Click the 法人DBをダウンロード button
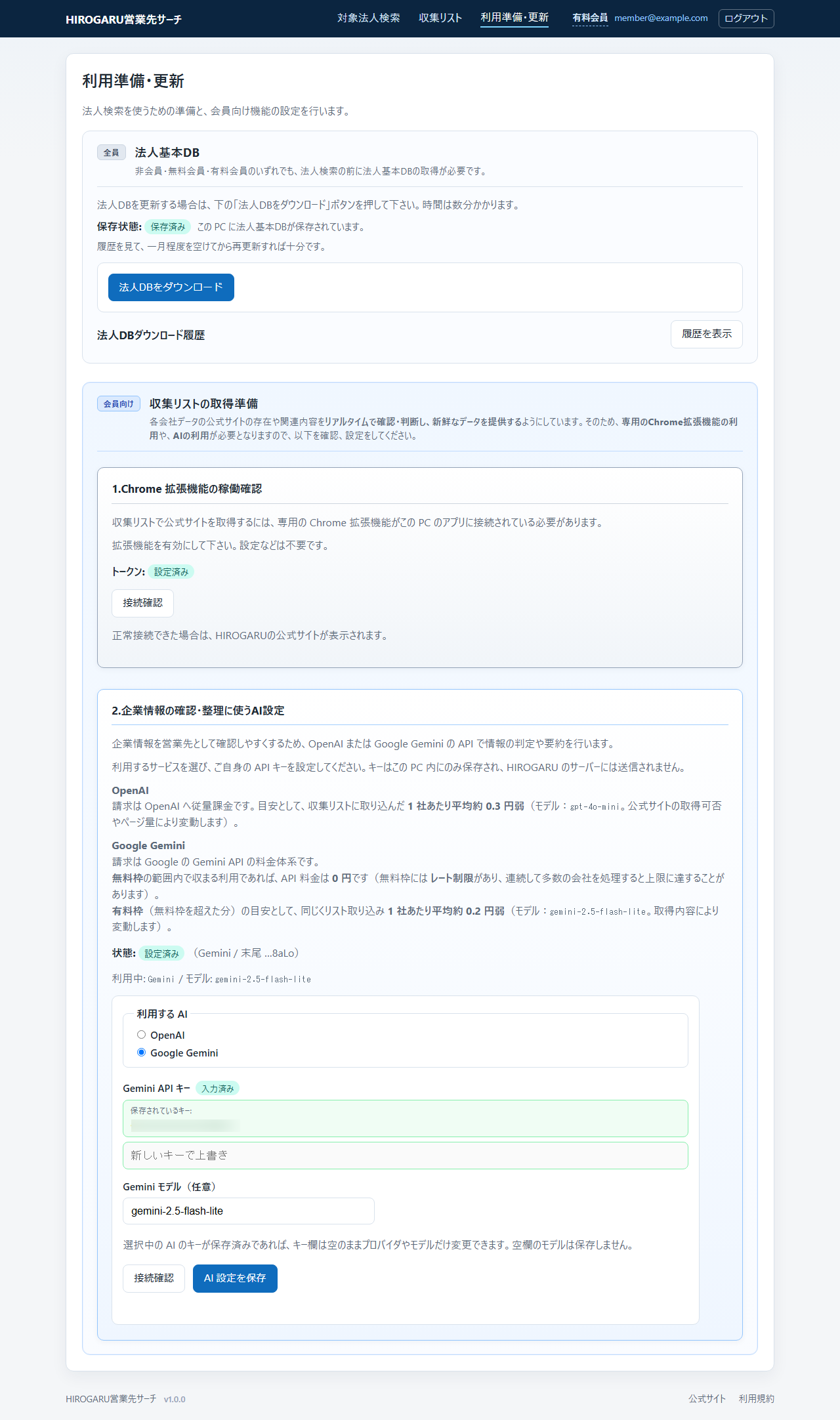840x1420 pixels. 171,287
